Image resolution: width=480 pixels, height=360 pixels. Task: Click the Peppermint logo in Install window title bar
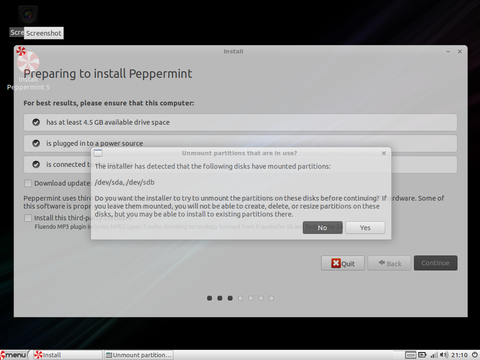[x=21, y=51]
